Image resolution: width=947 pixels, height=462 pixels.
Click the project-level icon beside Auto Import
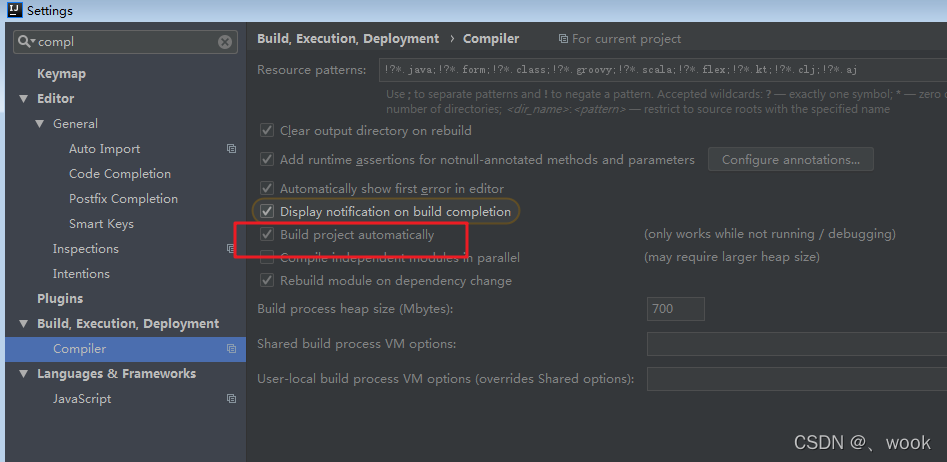pos(231,149)
